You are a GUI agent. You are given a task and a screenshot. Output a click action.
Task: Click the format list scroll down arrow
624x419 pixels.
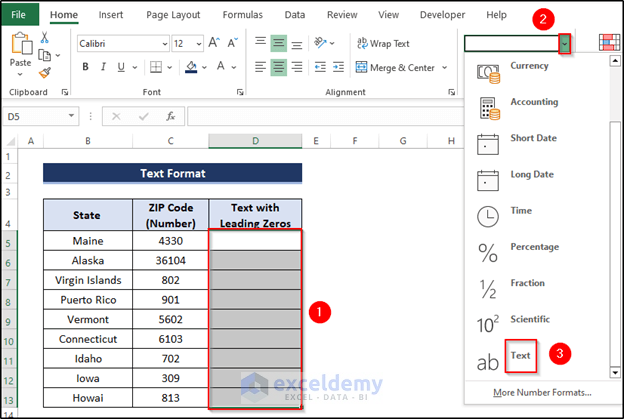pyautogui.click(x=615, y=373)
